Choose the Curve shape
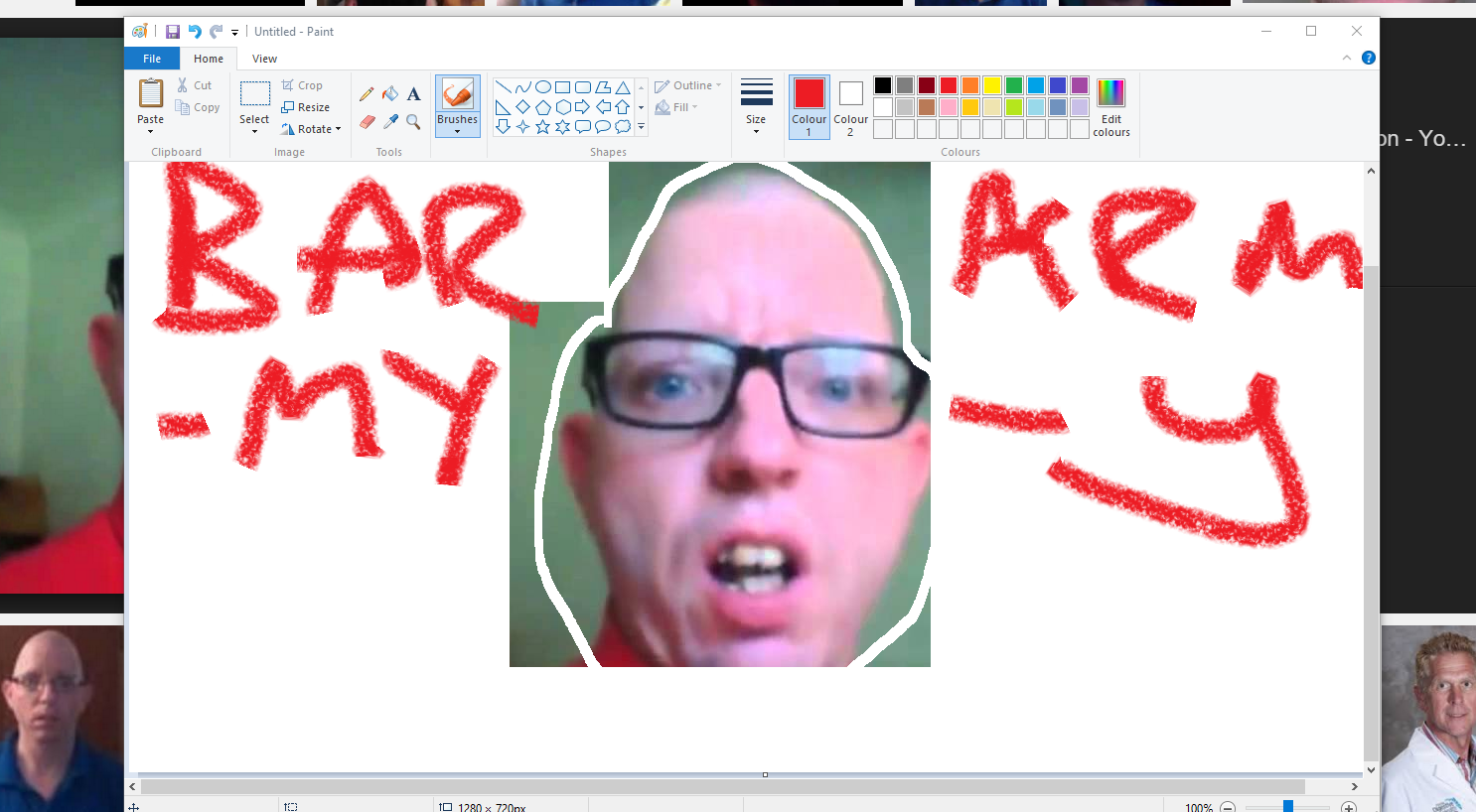The width and height of the screenshot is (1476, 812). [523, 87]
